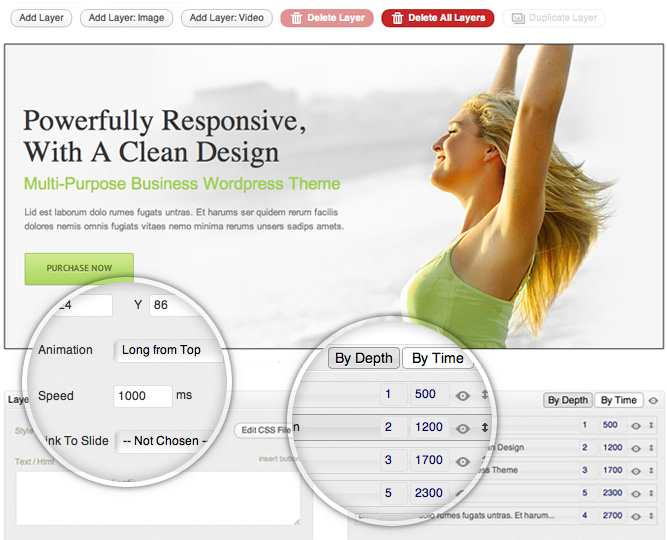Click time field 1200 in the small list
The width and height of the screenshot is (667, 540).
(612, 448)
